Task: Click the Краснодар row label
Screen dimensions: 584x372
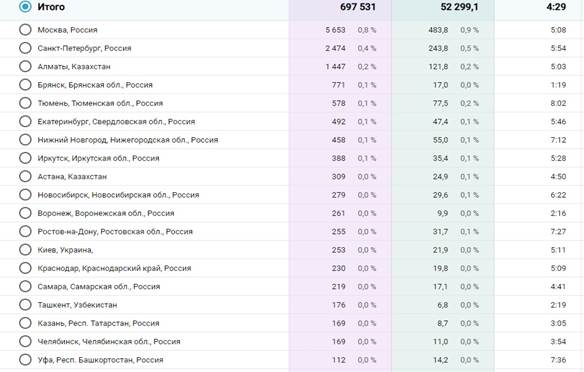Action: 114,268
